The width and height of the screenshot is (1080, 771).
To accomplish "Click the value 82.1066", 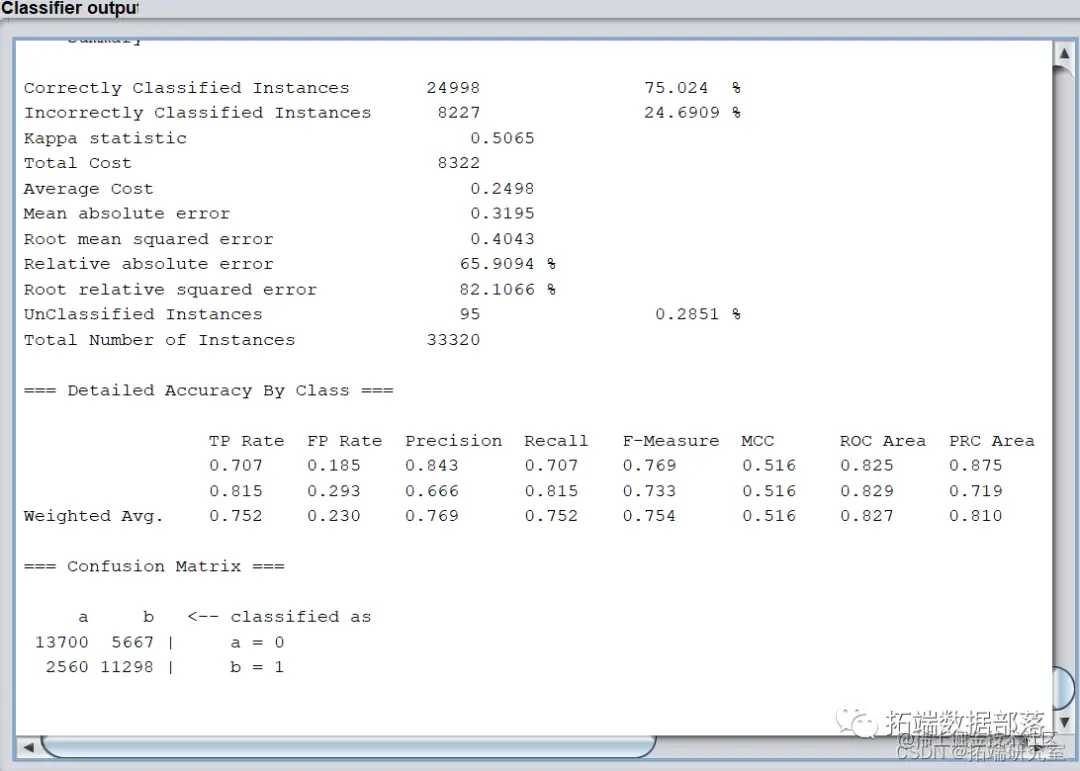I will coord(497,289).
